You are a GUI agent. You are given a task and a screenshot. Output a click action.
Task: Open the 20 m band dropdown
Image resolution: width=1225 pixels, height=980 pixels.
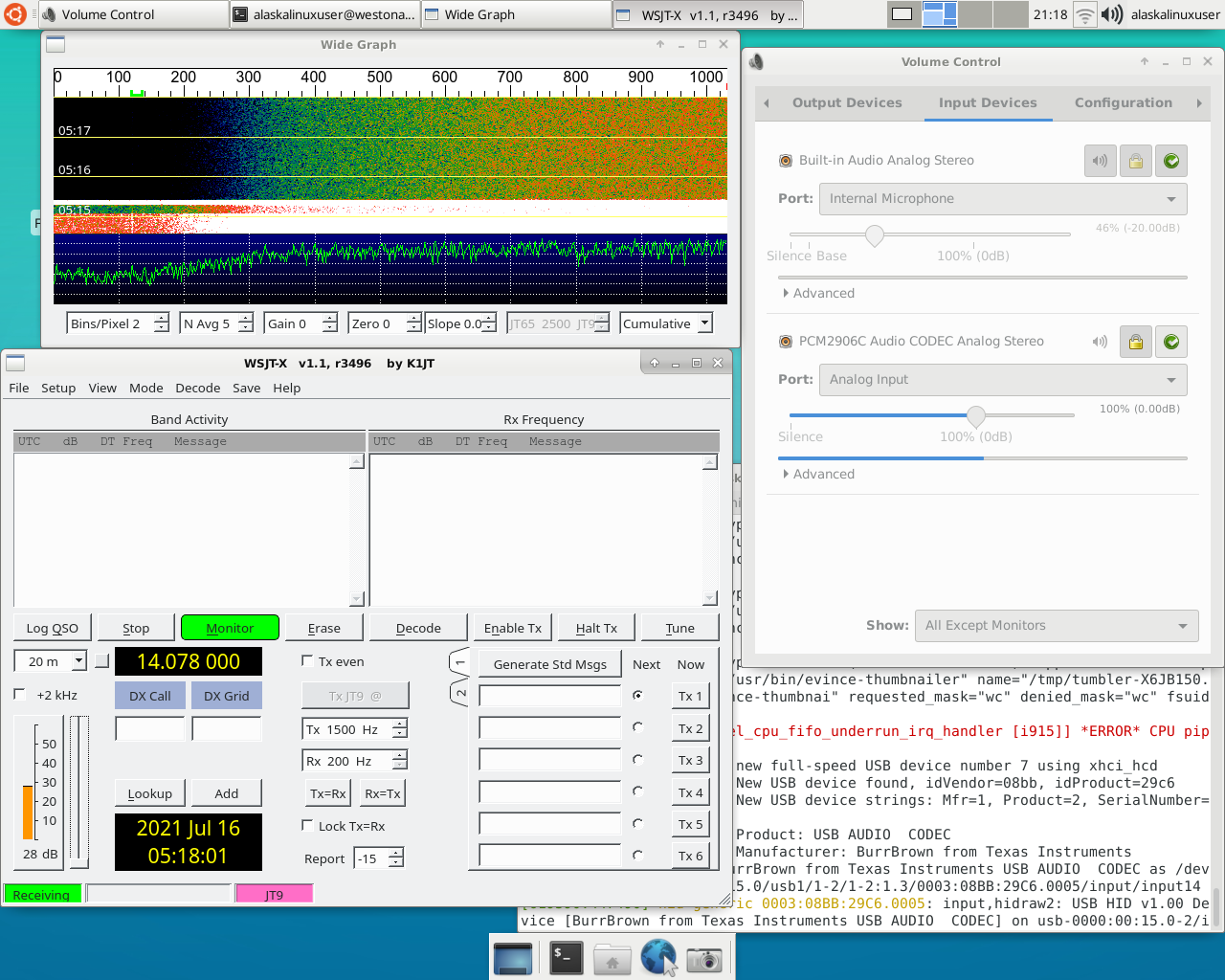click(78, 660)
